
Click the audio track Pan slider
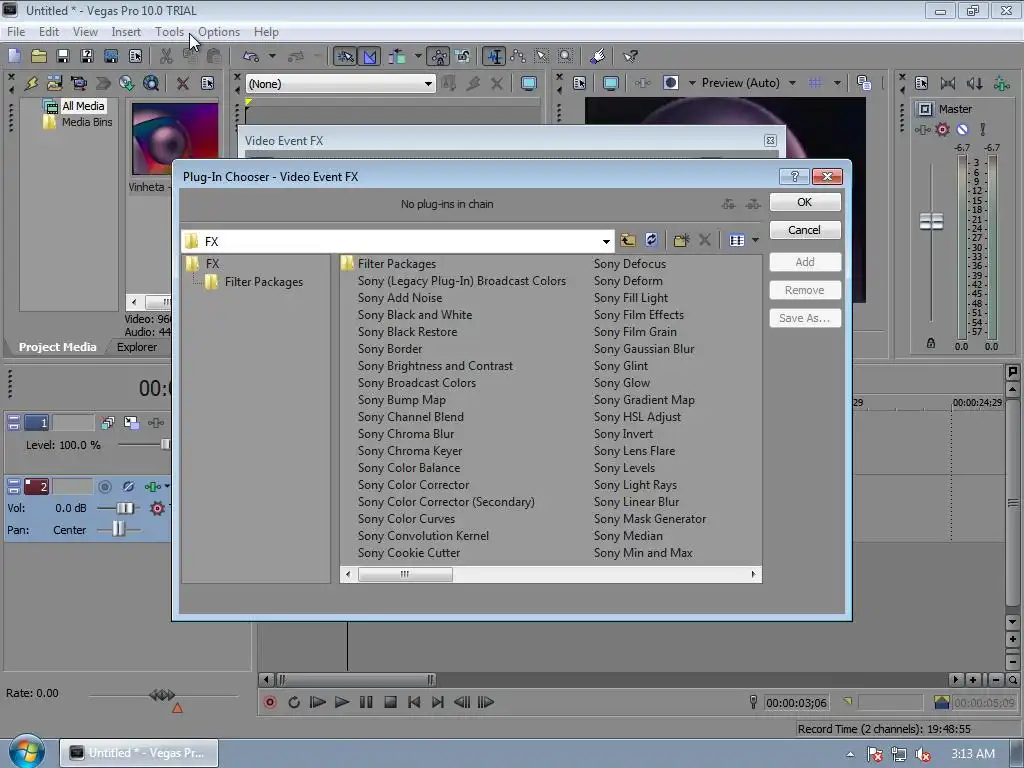pyautogui.click(x=118, y=529)
